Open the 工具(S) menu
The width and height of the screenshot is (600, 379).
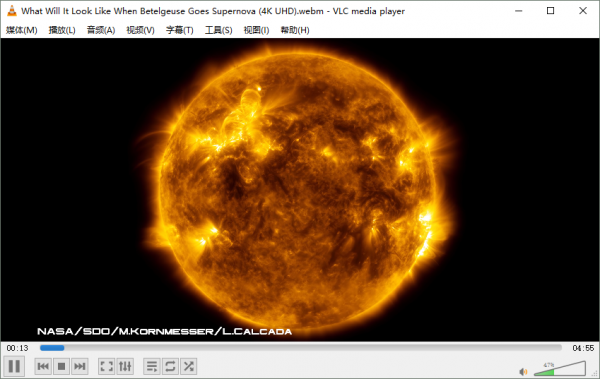[218, 30]
